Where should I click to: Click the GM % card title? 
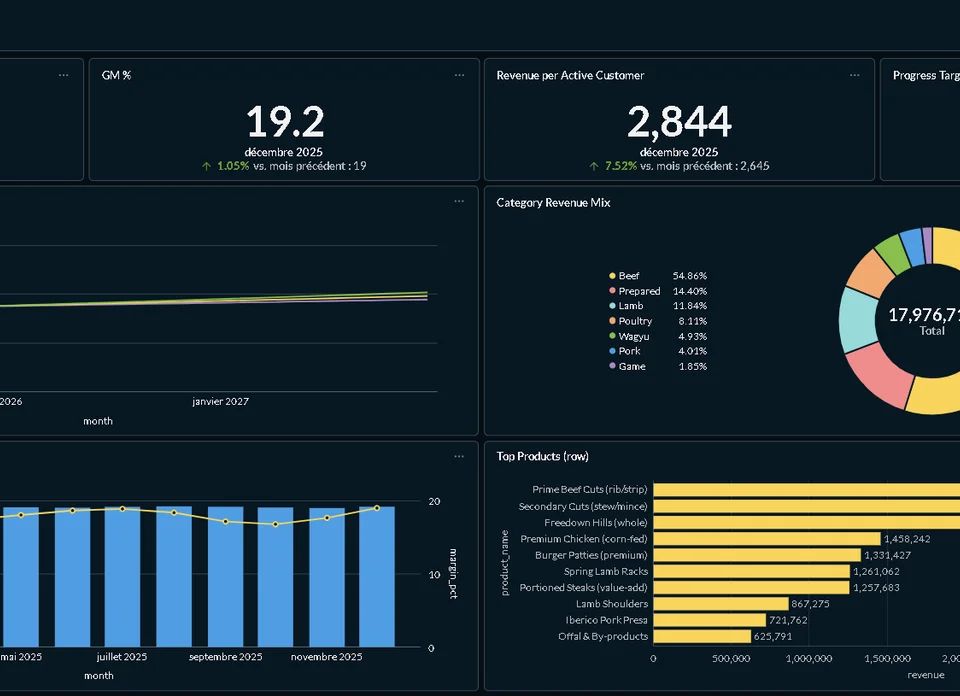click(x=116, y=75)
